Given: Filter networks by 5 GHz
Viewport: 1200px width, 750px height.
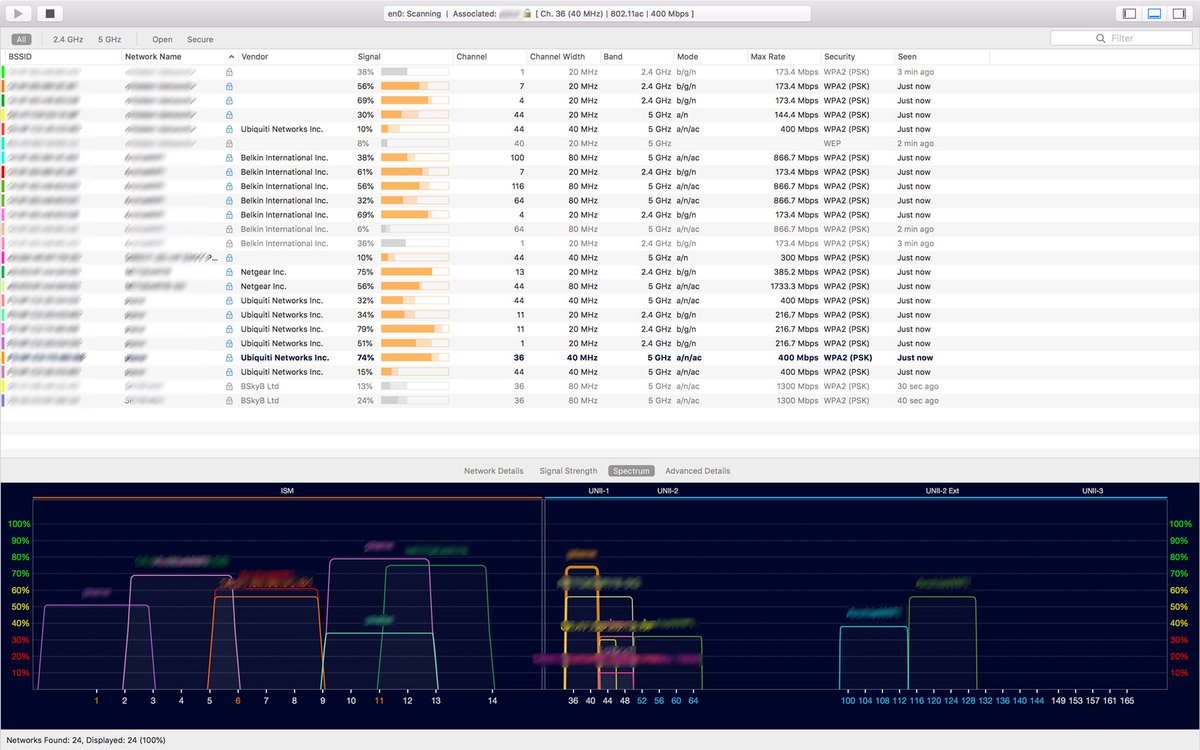Looking at the screenshot, I should coord(109,39).
